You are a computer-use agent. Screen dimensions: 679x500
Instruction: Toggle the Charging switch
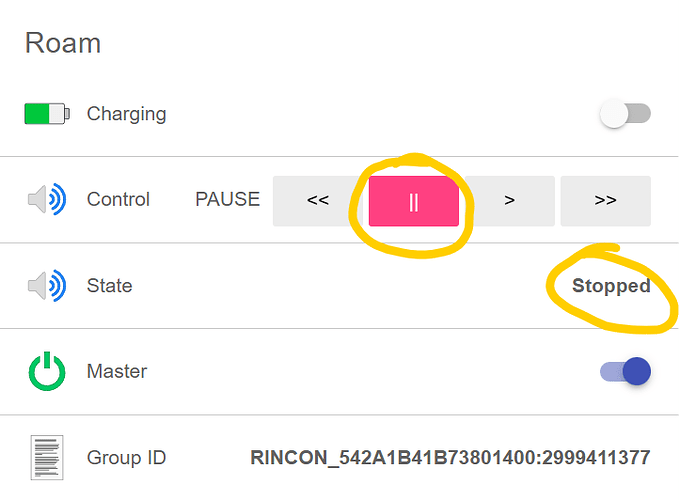(625, 114)
